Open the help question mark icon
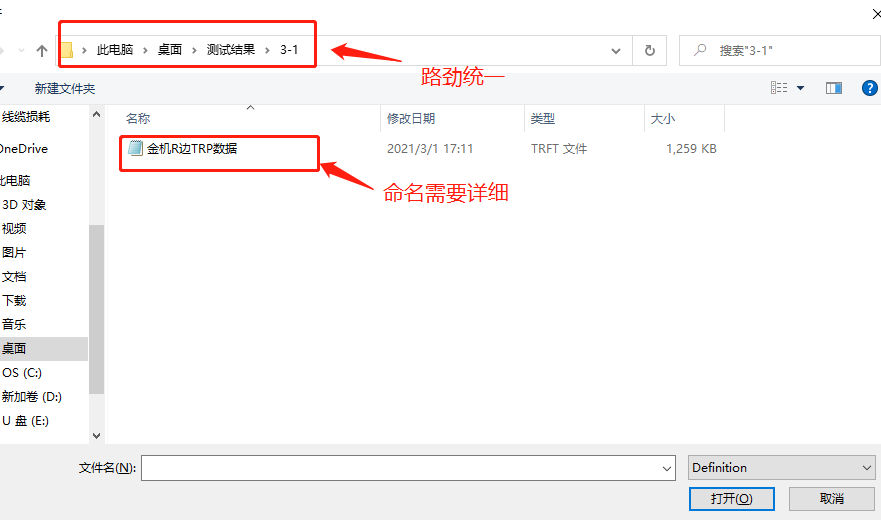 coord(869,88)
